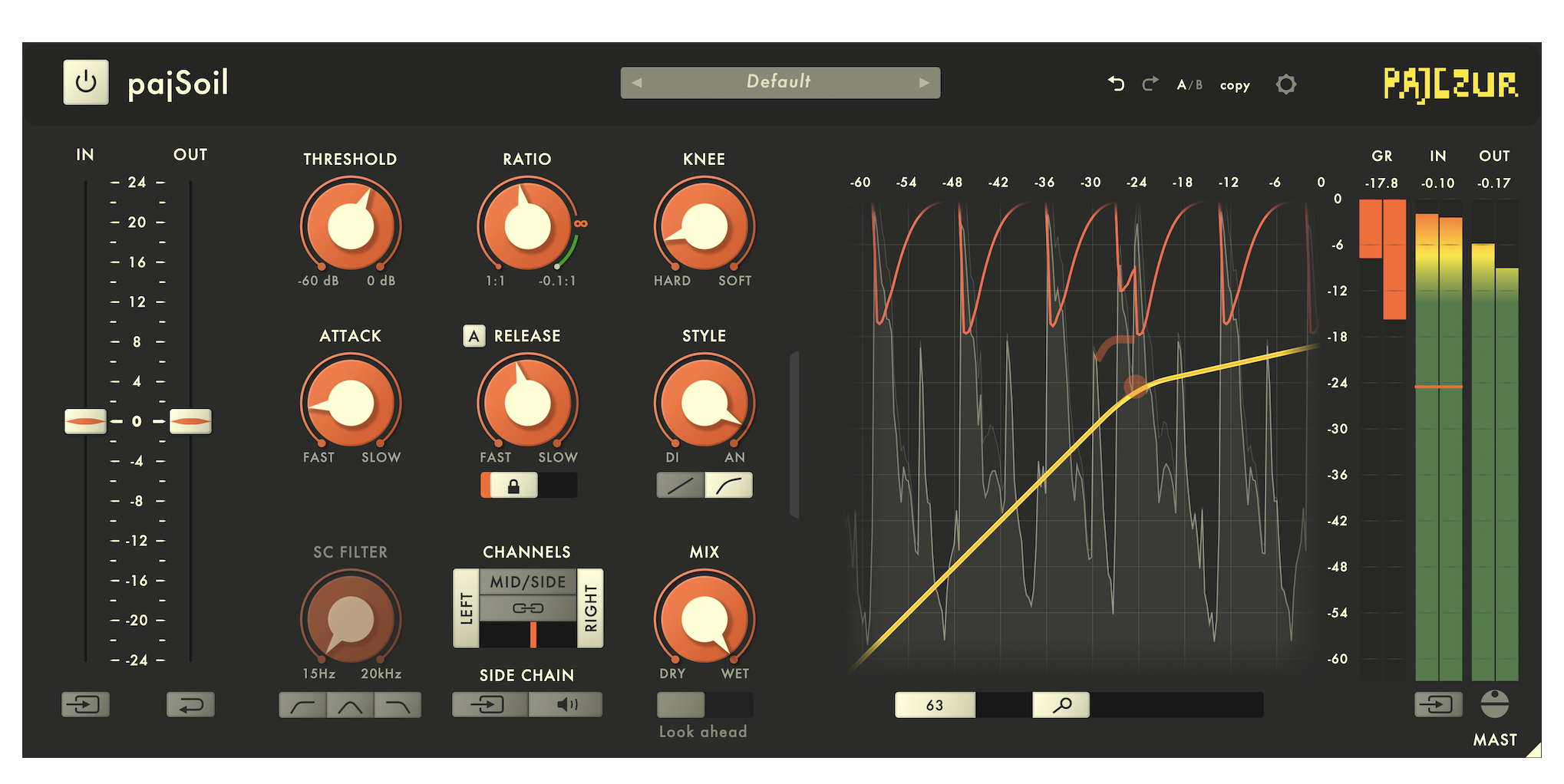Select LEFT channel mode
This screenshot has height=784, width=1564.
[466, 608]
